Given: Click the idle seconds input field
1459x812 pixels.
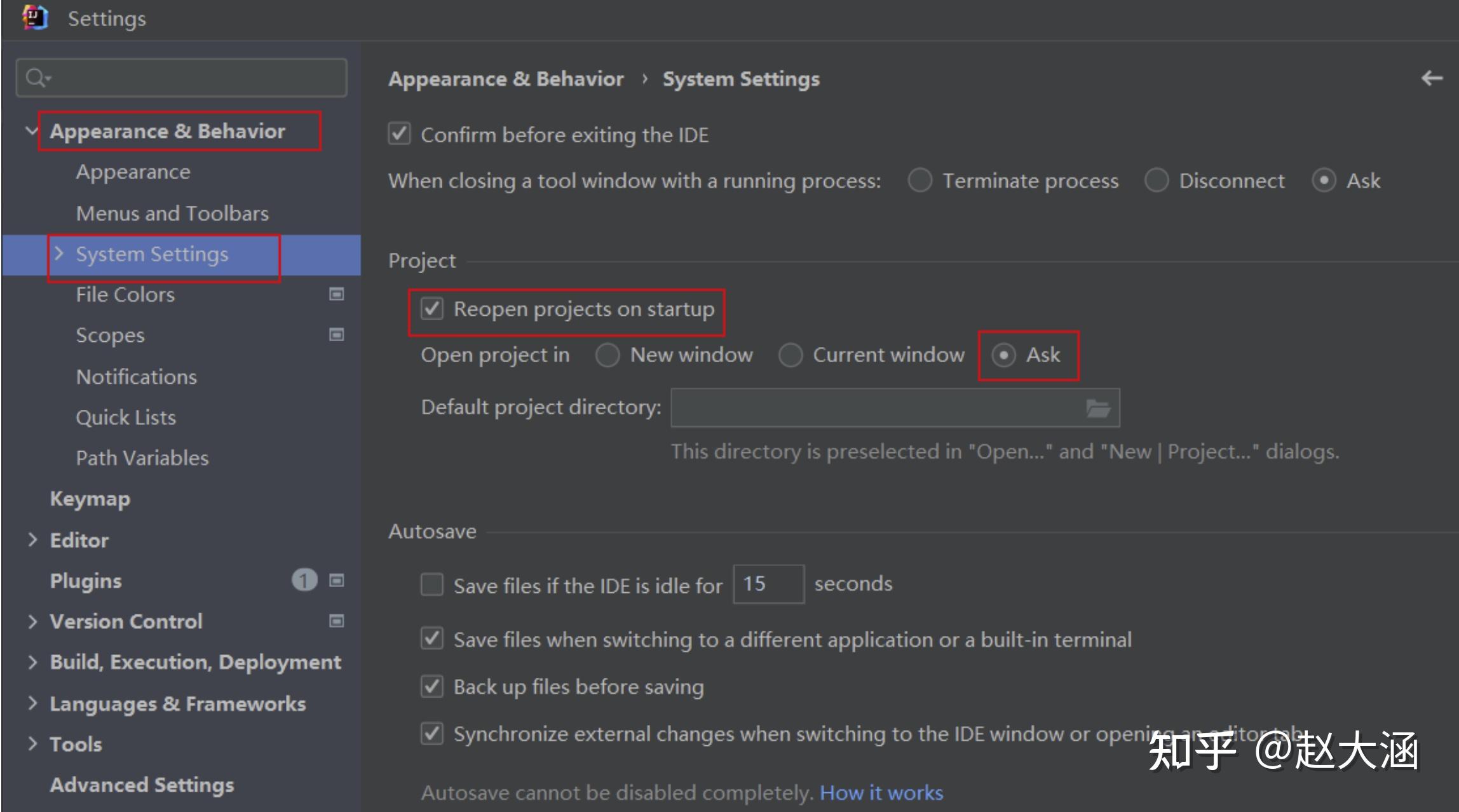Looking at the screenshot, I should click(768, 584).
